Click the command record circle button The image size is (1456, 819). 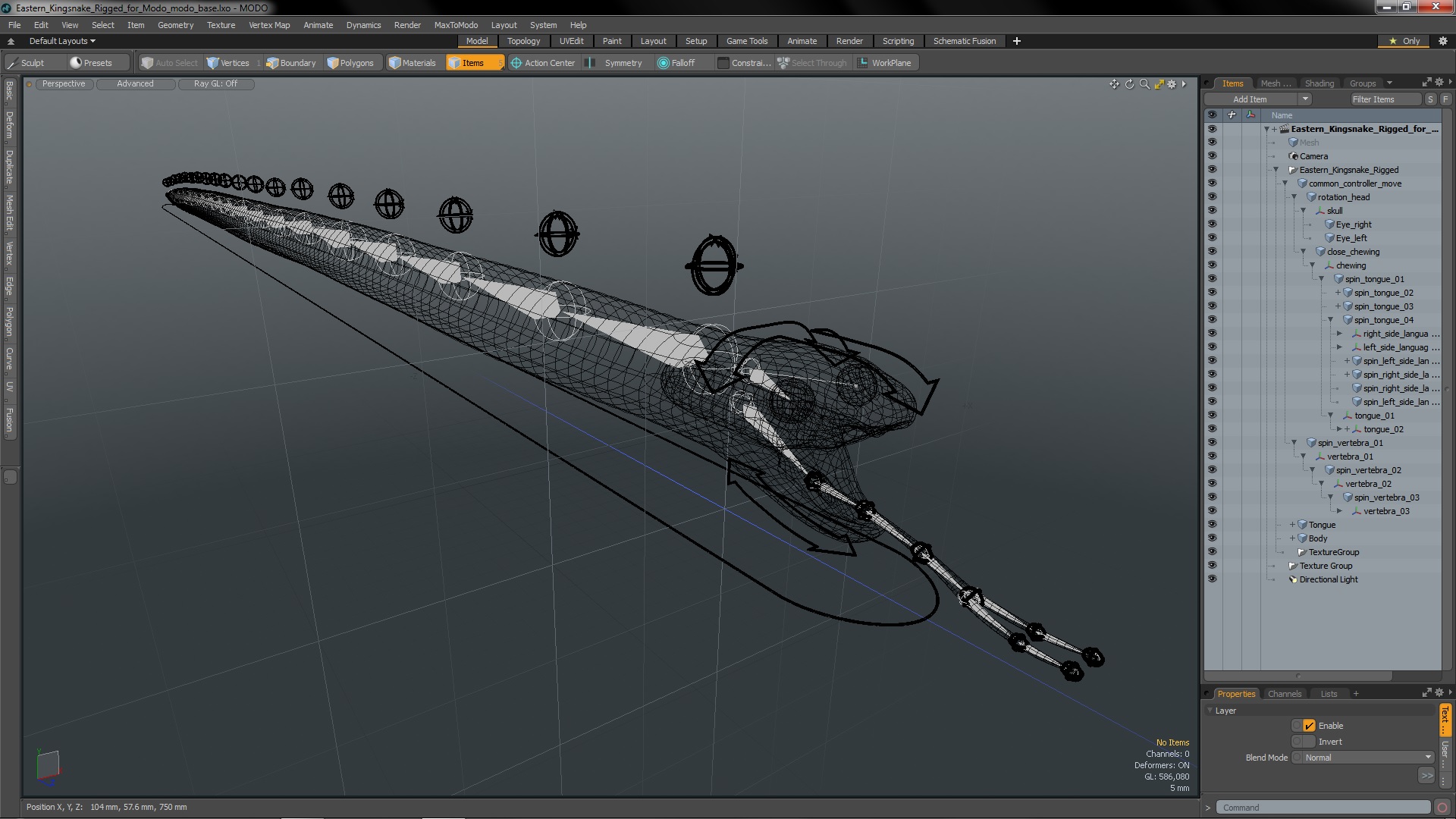point(1442,808)
